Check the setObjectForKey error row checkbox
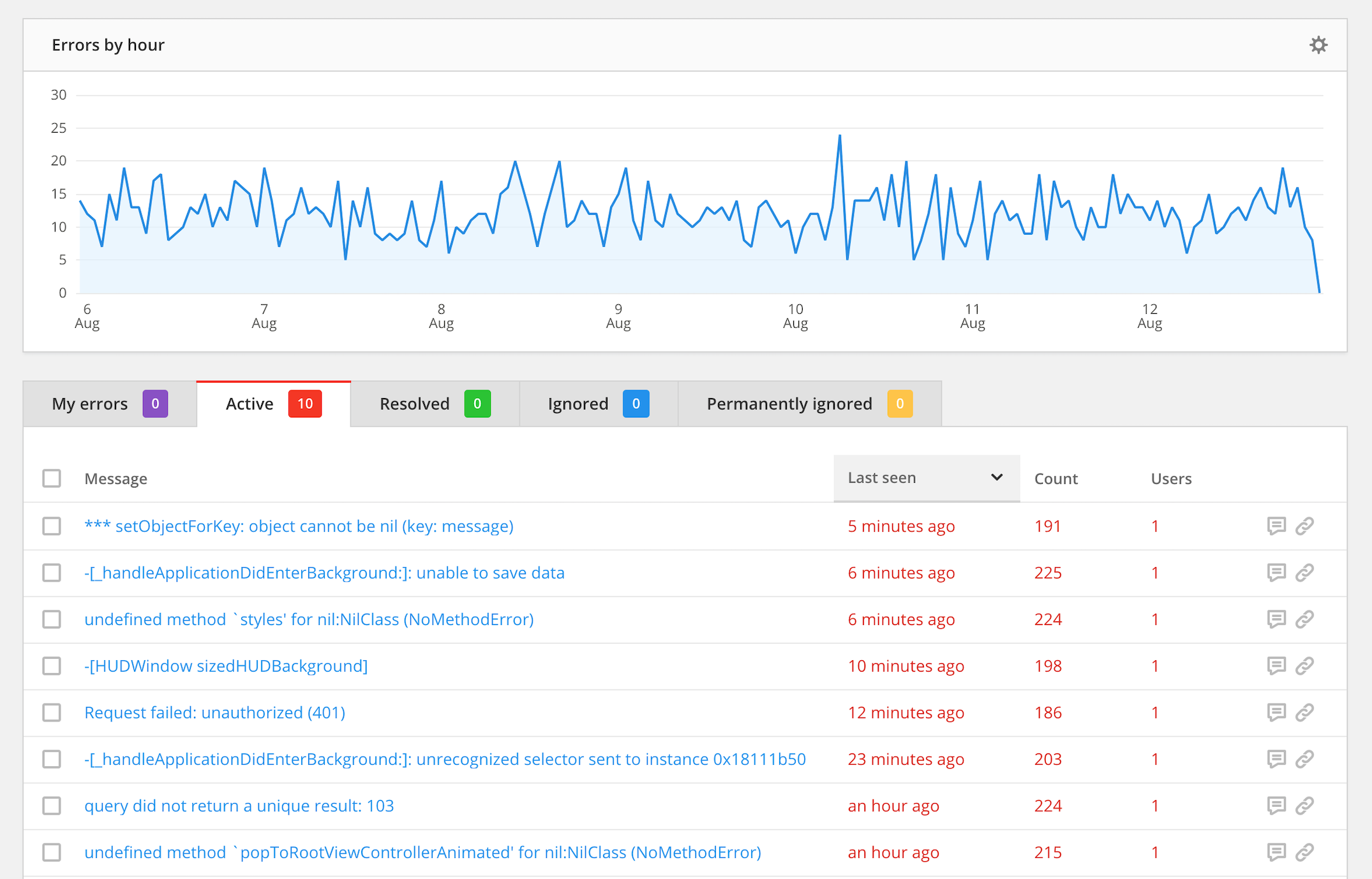 coord(52,526)
